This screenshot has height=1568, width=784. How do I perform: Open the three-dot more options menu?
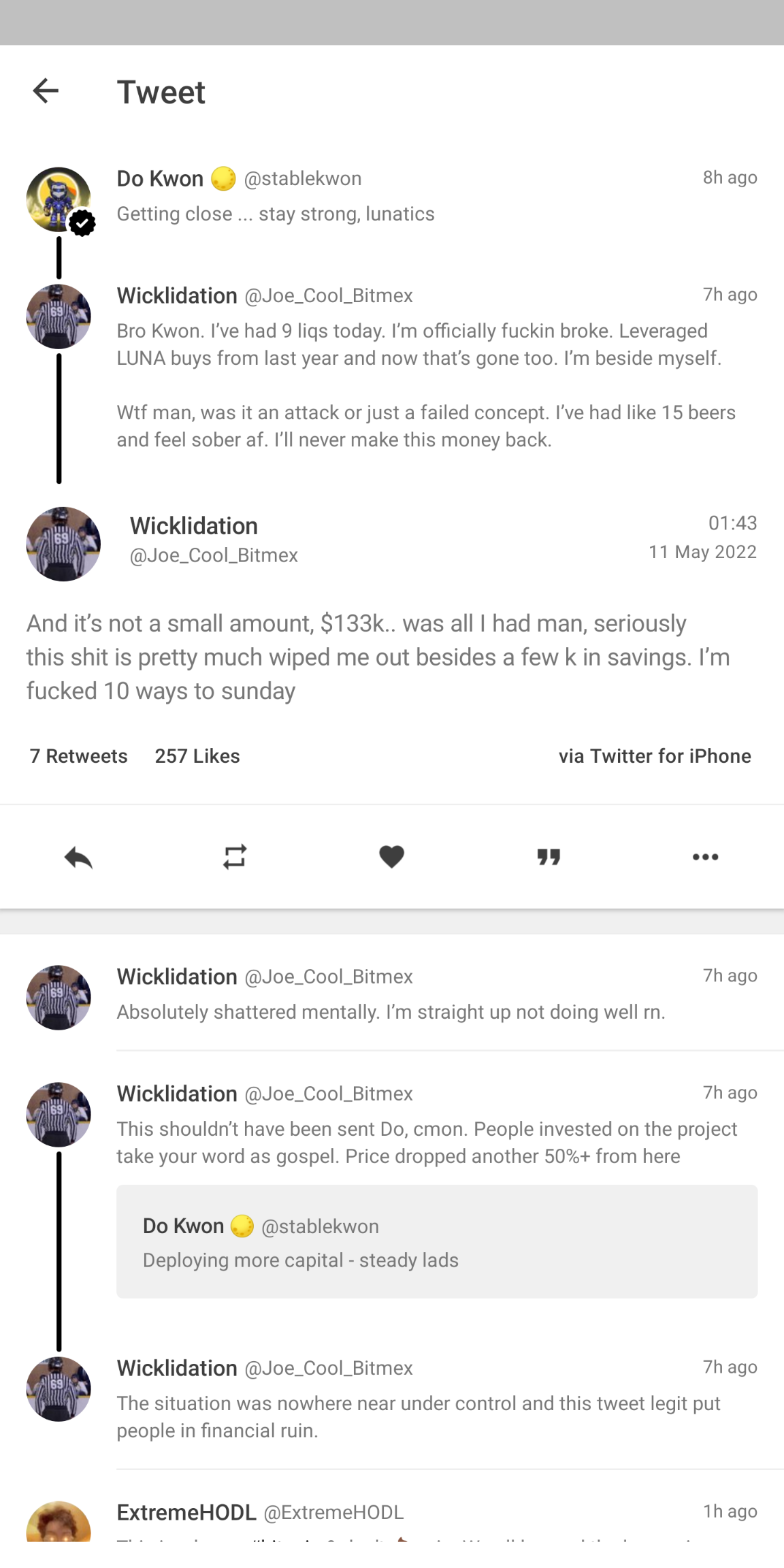[x=705, y=857]
